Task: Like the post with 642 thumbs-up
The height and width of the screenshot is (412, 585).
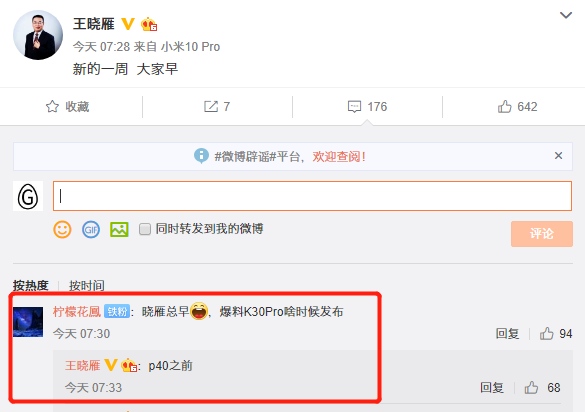Action: [504, 106]
